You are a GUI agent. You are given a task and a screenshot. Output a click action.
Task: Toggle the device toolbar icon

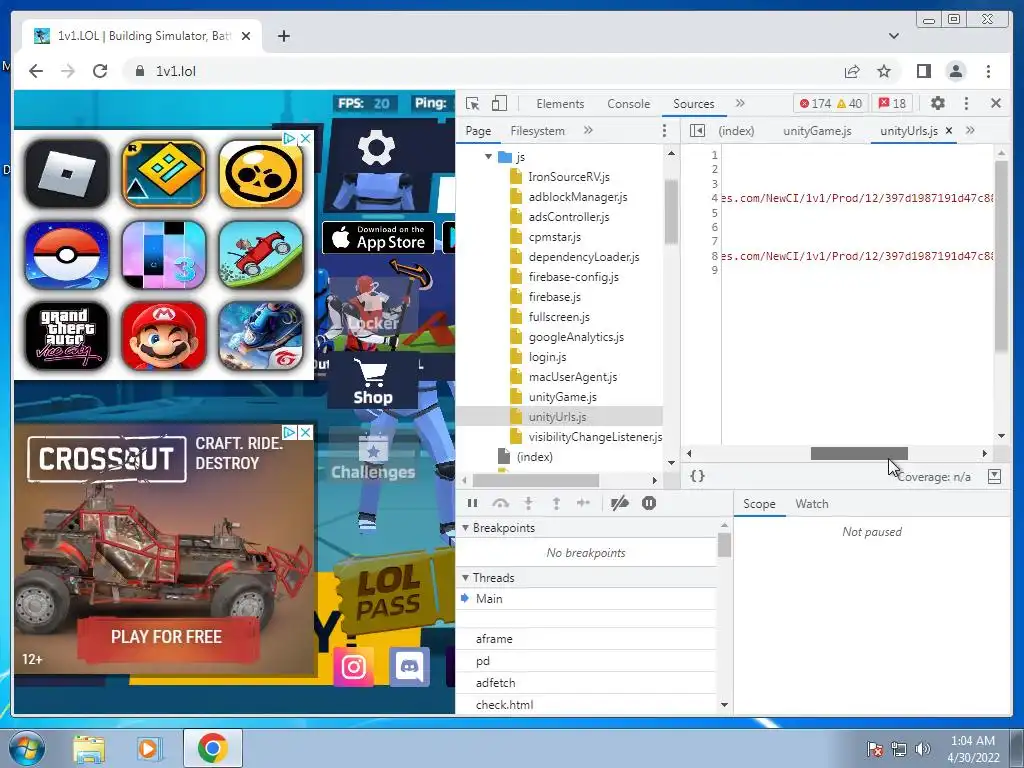coord(500,103)
